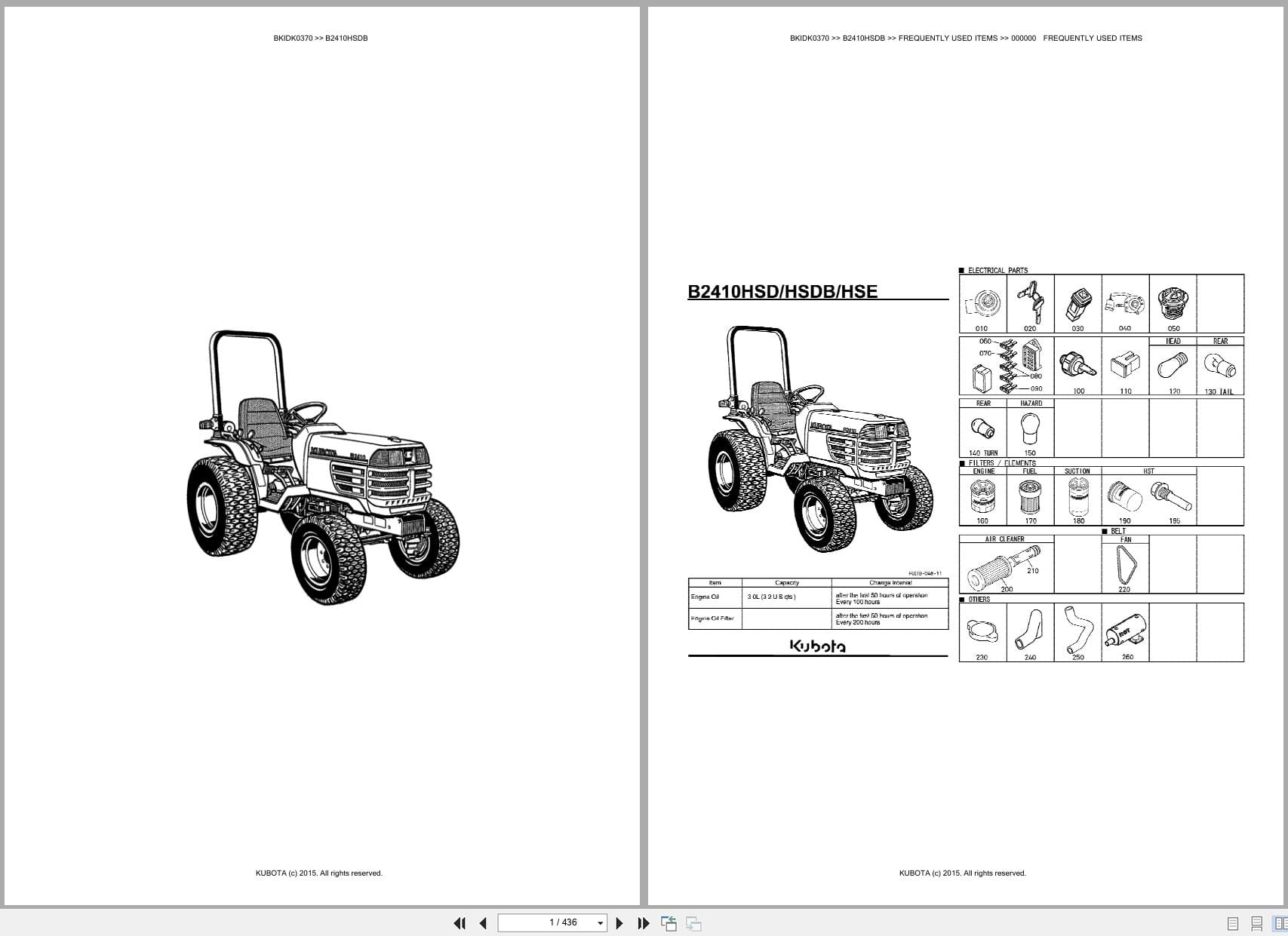The height and width of the screenshot is (936, 1288).
Task: Click the Capacity column header
Action: [x=787, y=583]
